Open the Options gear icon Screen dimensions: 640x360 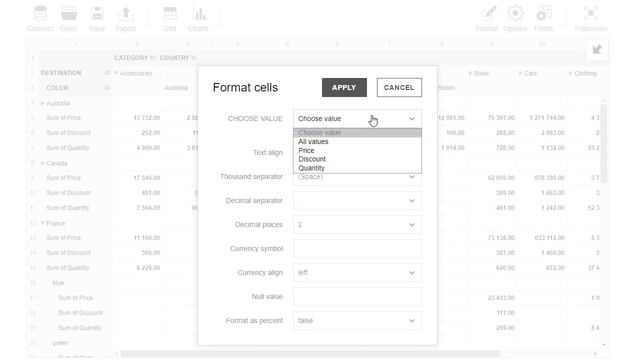point(515,18)
